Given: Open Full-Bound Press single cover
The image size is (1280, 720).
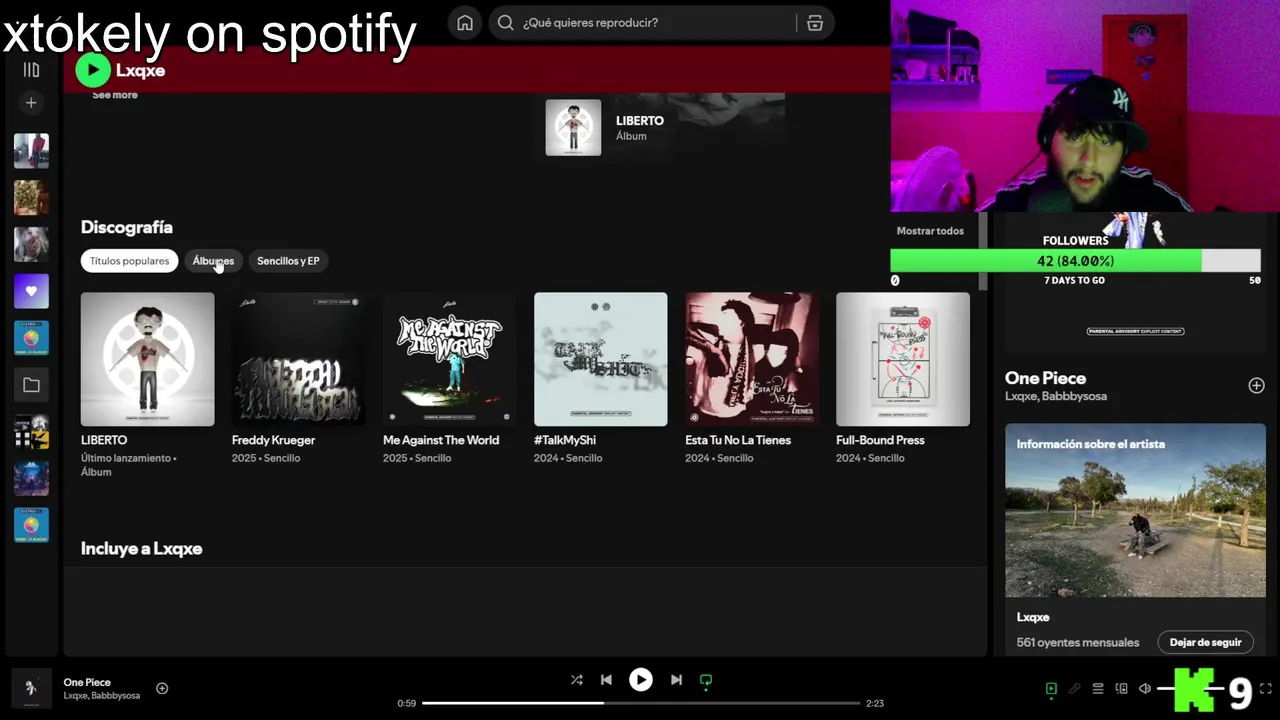Looking at the screenshot, I should (x=902, y=359).
